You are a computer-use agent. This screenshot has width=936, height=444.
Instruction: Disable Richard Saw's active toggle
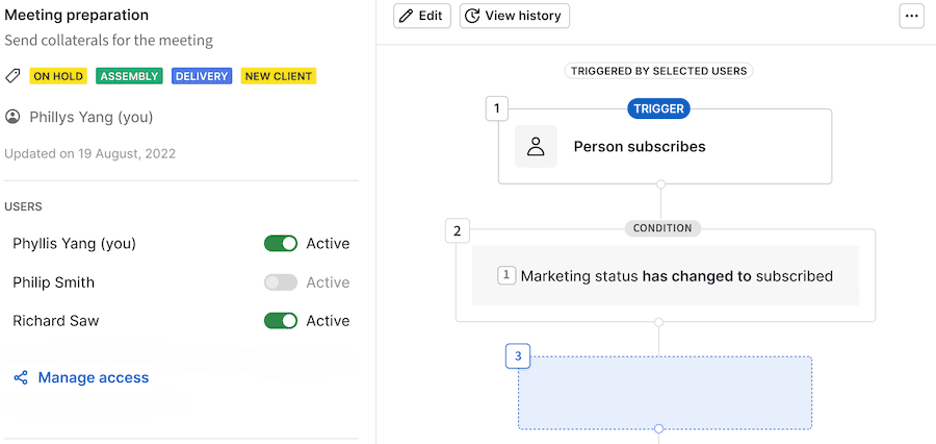[x=280, y=321]
